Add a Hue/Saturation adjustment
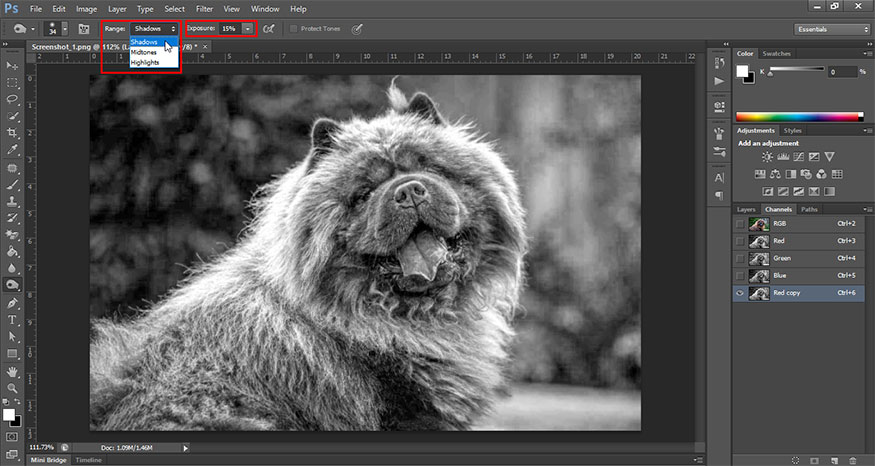The image size is (875, 466). (x=760, y=174)
